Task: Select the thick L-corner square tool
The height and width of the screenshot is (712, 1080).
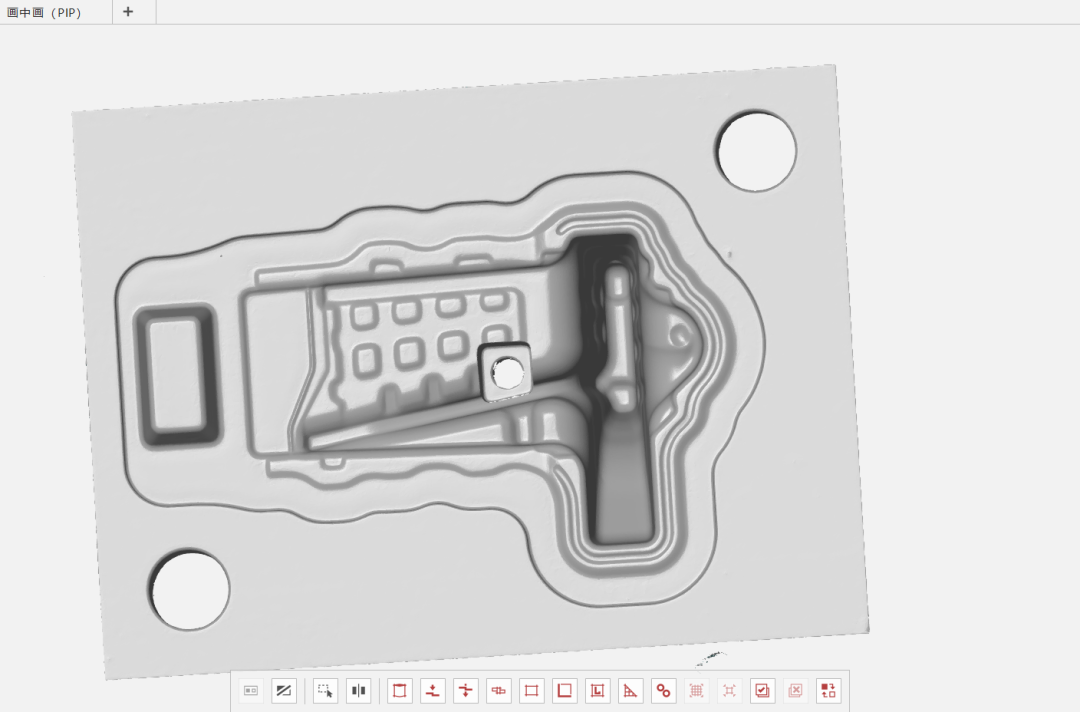Action: coord(564,691)
